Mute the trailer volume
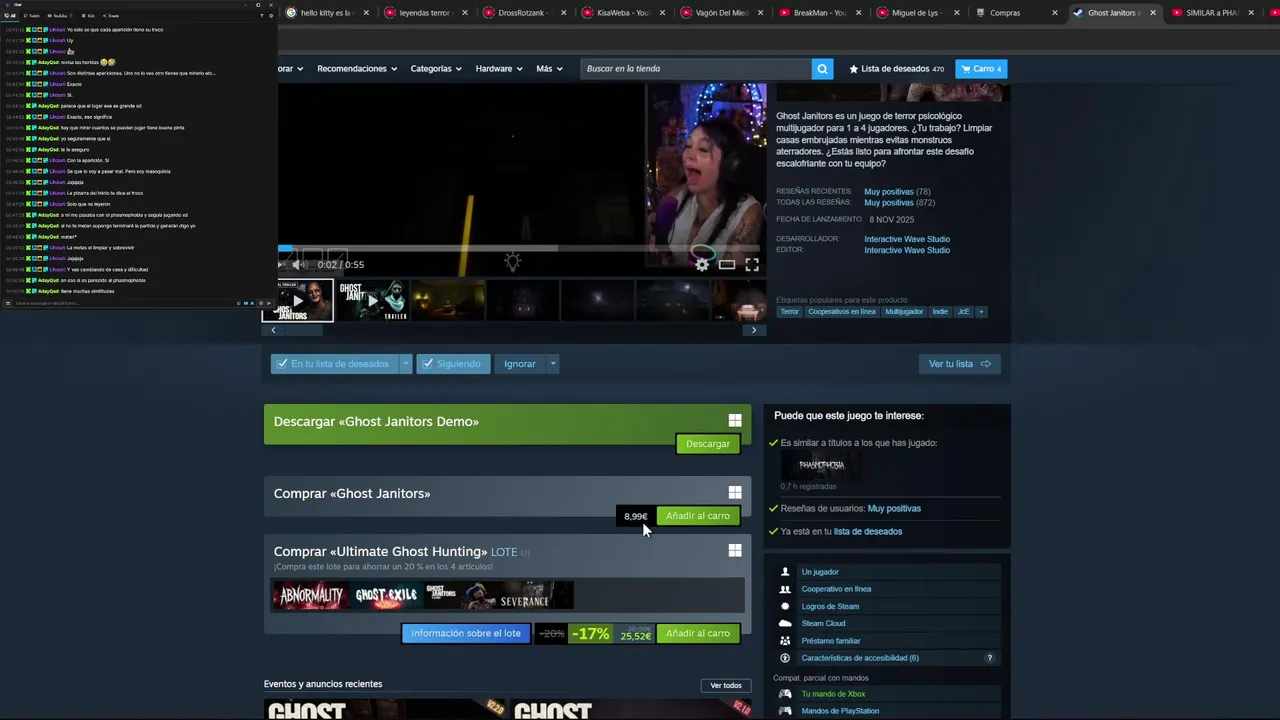The image size is (1280, 720). (x=297, y=265)
